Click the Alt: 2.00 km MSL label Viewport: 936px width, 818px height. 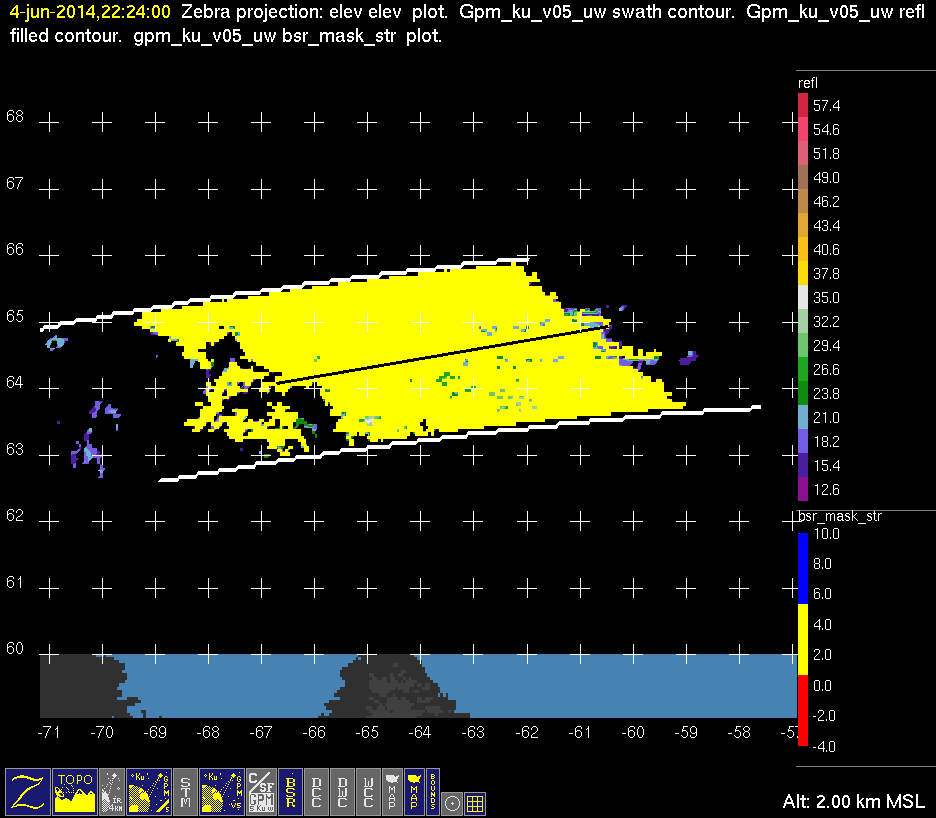coord(854,802)
